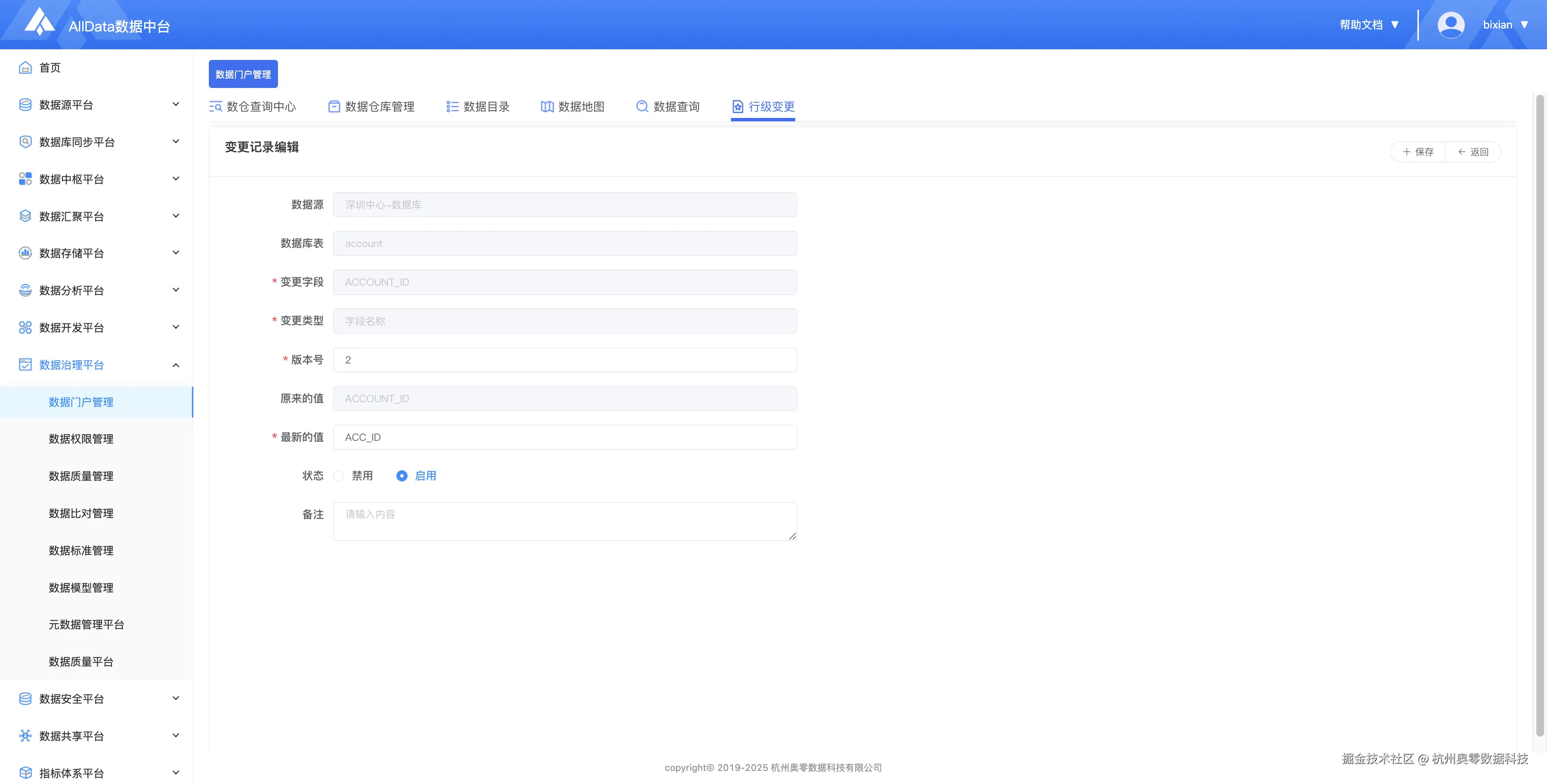Image resolution: width=1547 pixels, height=784 pixels.
Task: Open the bixian user dropdown arrow
Action: click(1524, 25)
